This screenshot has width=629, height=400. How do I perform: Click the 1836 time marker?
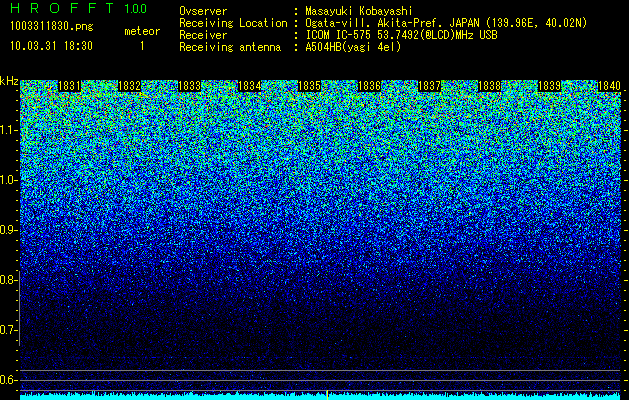tap(369, 86)
